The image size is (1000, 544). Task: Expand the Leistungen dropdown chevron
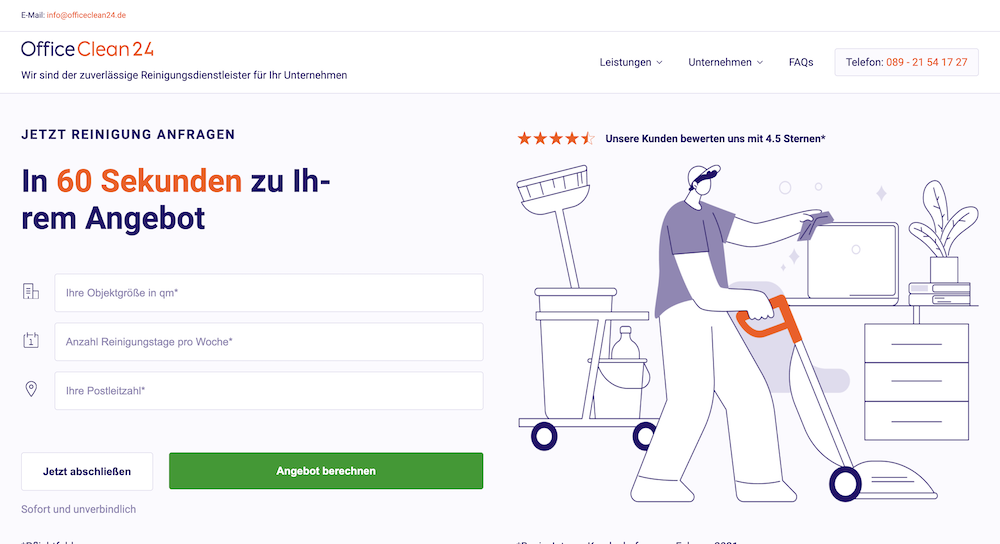pos(659,62)
